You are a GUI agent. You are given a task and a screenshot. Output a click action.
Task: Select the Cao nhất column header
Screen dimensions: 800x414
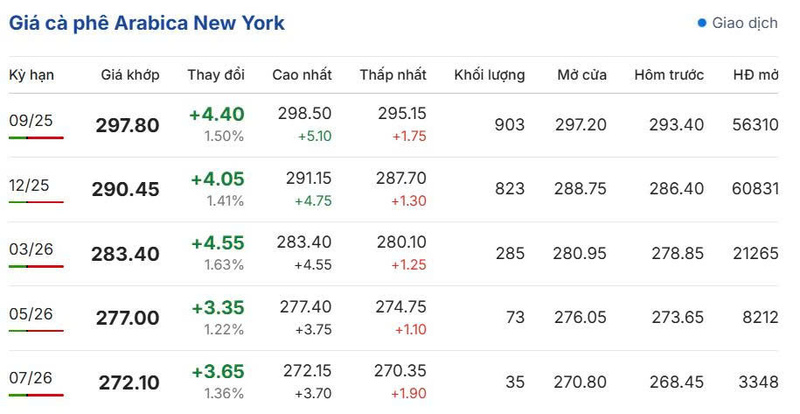point(302,75)
